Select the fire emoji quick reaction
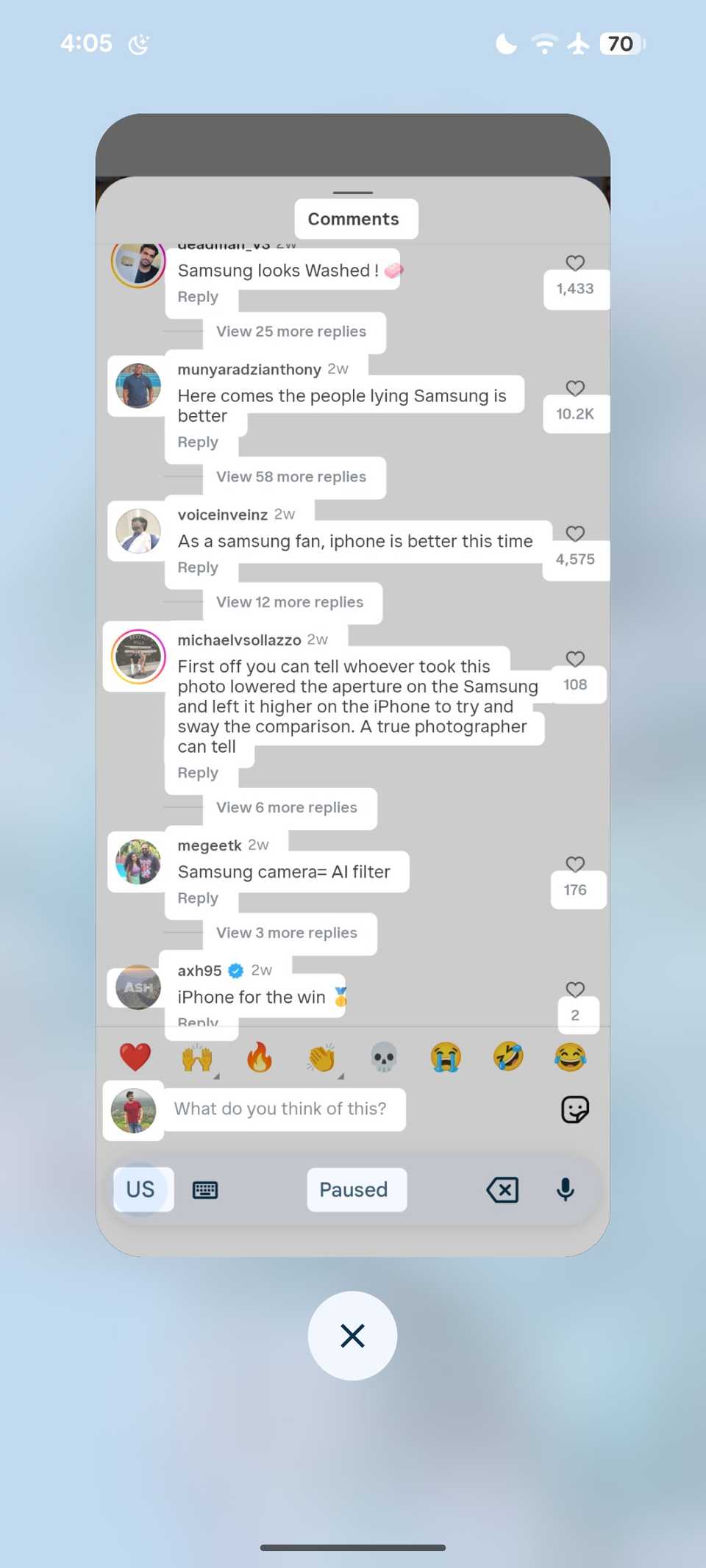Screen dimensions: 706x1568 click(259, 1058)
